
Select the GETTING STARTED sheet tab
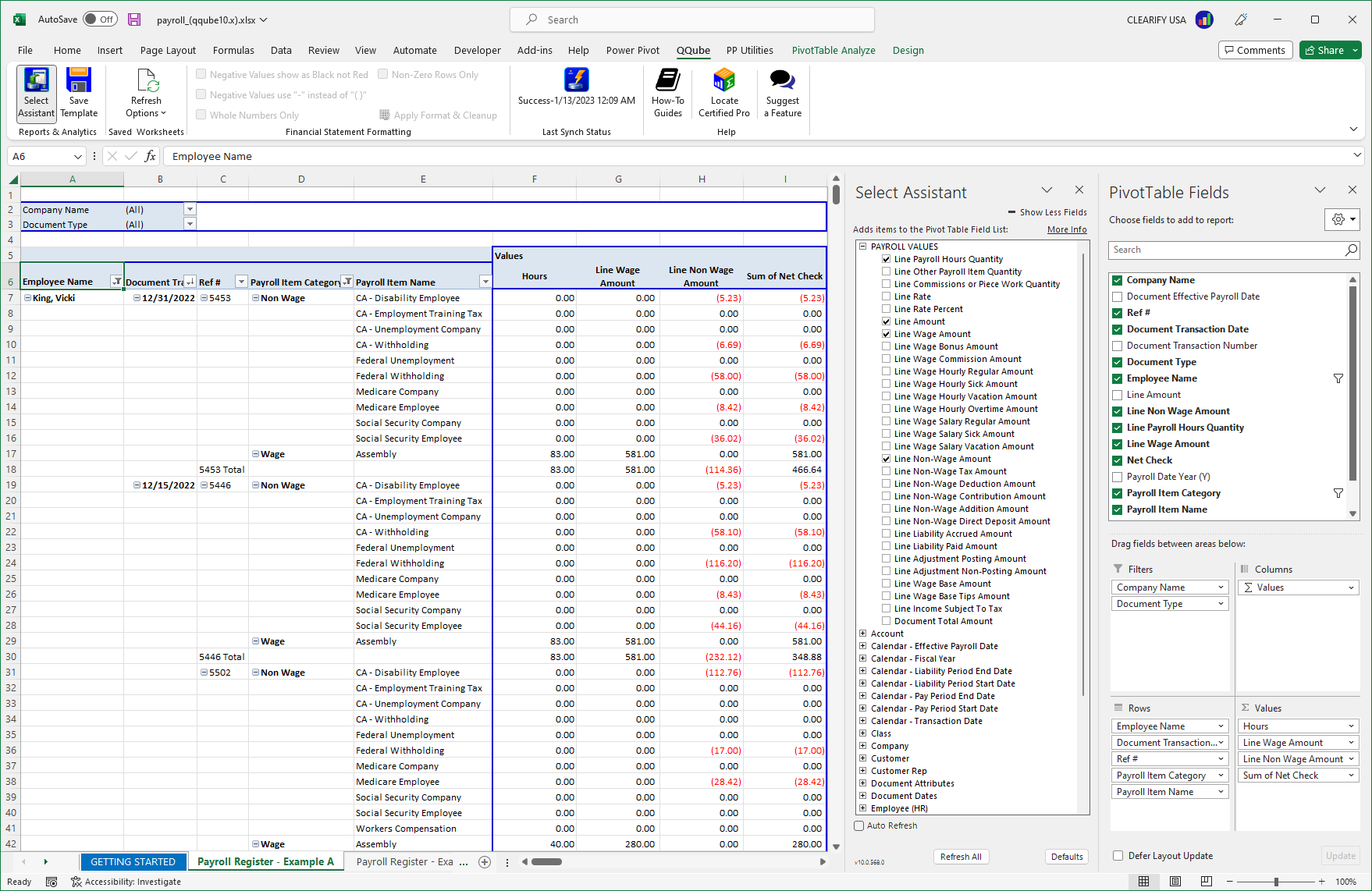[x=133, y=861]
